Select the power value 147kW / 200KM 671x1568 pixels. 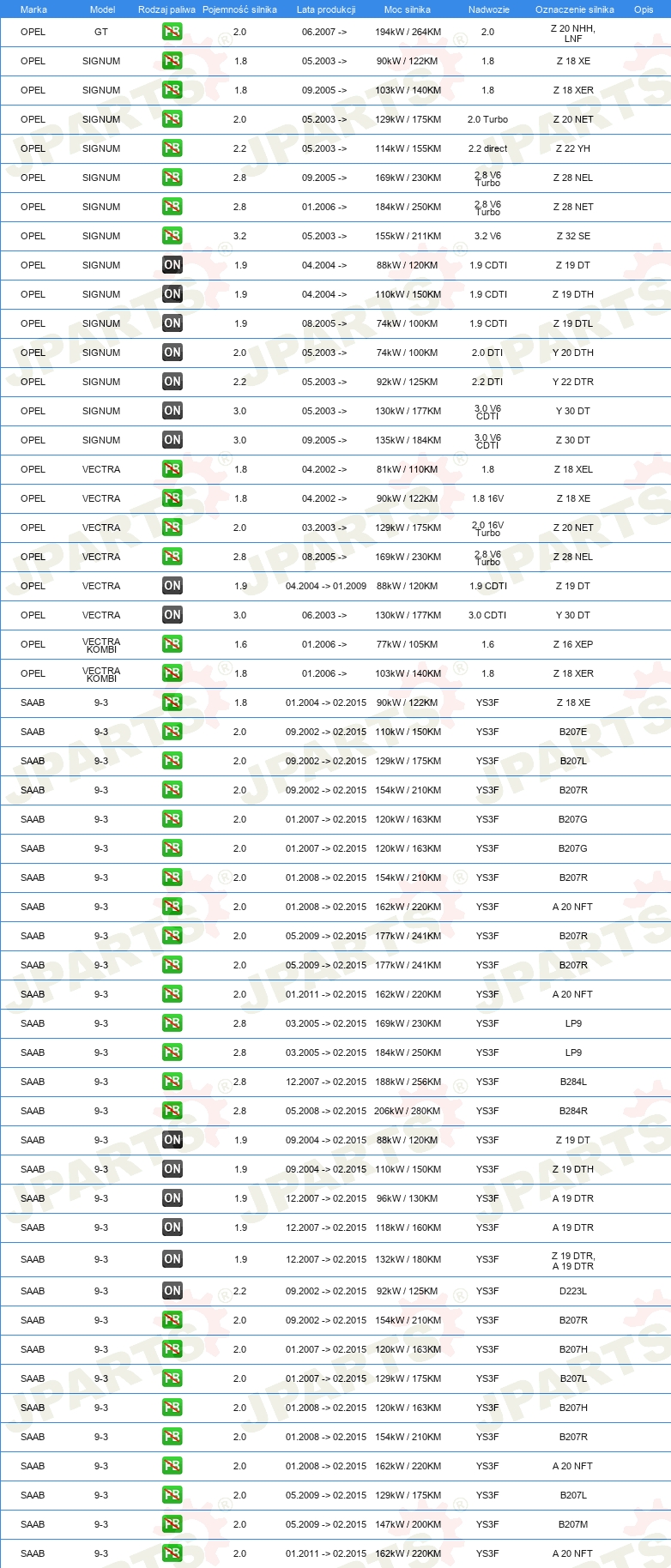click(408, 1524)
